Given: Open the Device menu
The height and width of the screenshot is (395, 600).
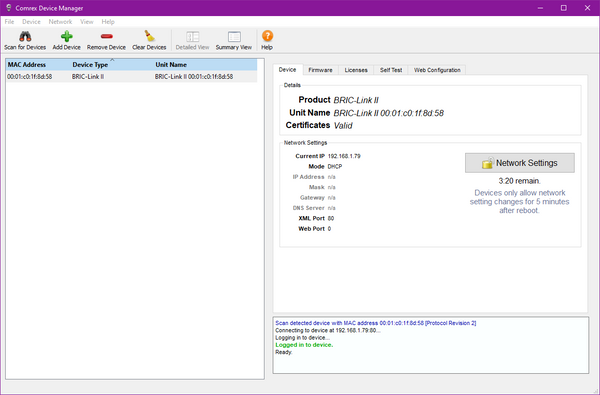Looking at the screenshot, I should (31, 22).
